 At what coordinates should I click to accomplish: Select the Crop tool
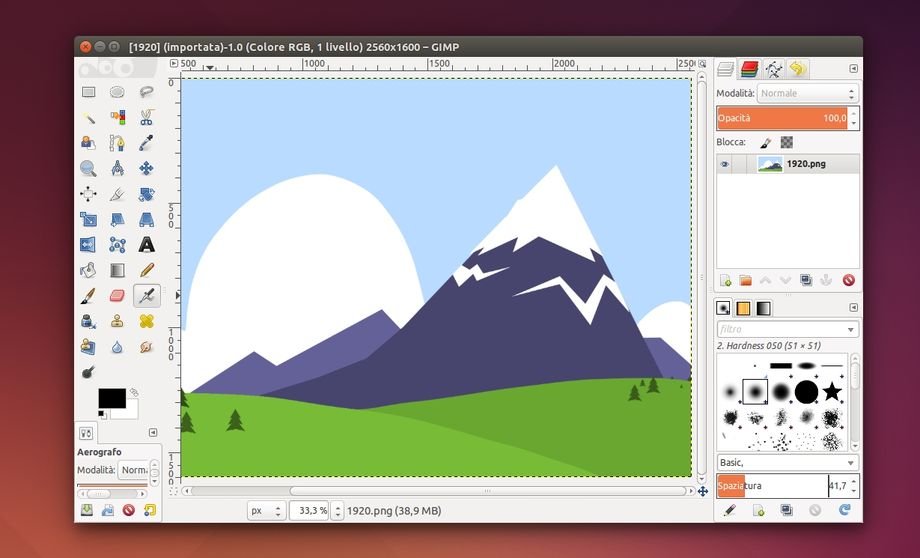pyautogui.click(x=117, y=194)
